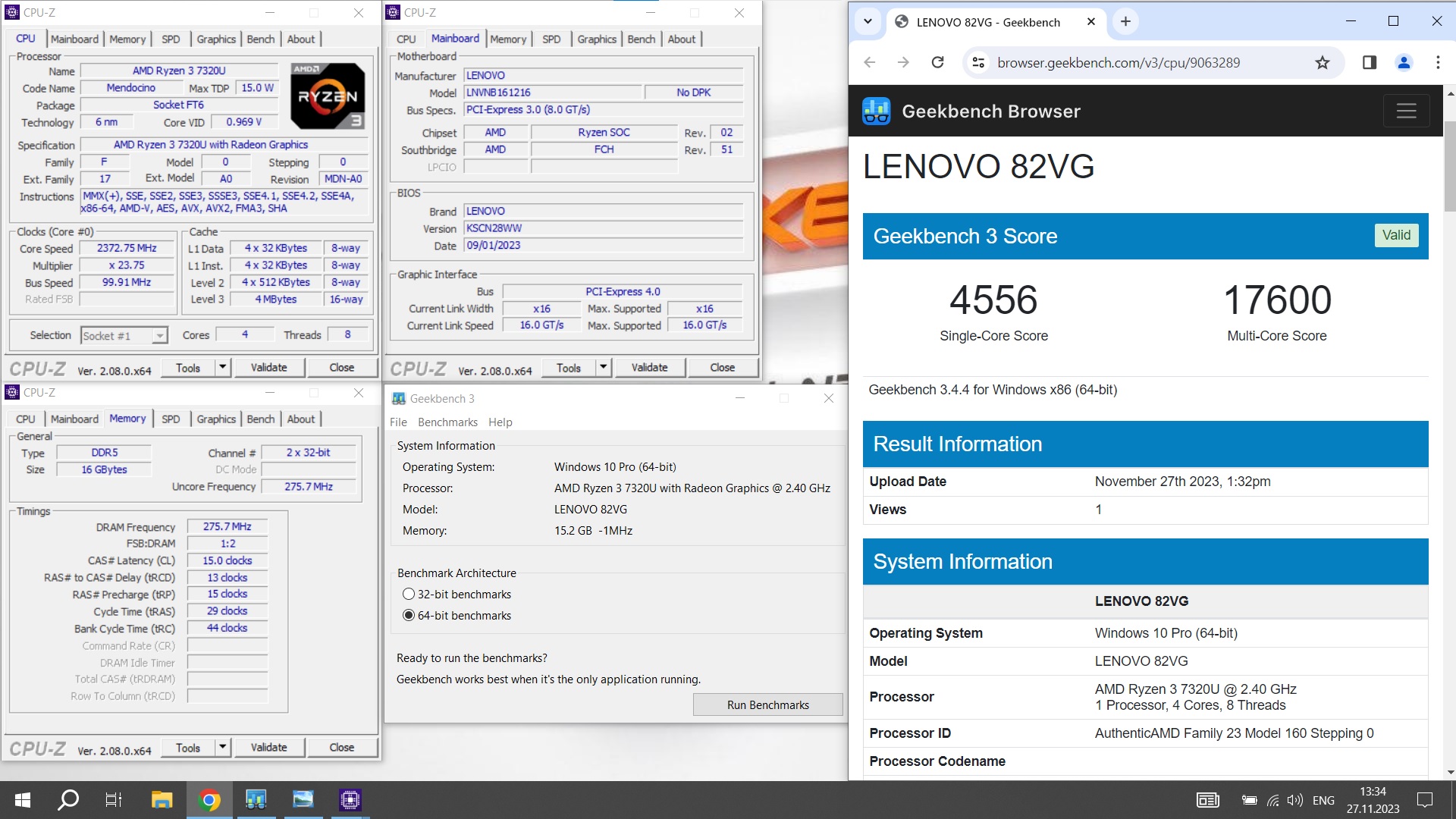
Task: Open a new Chrome tab
Action: (x=1125, y=22)
